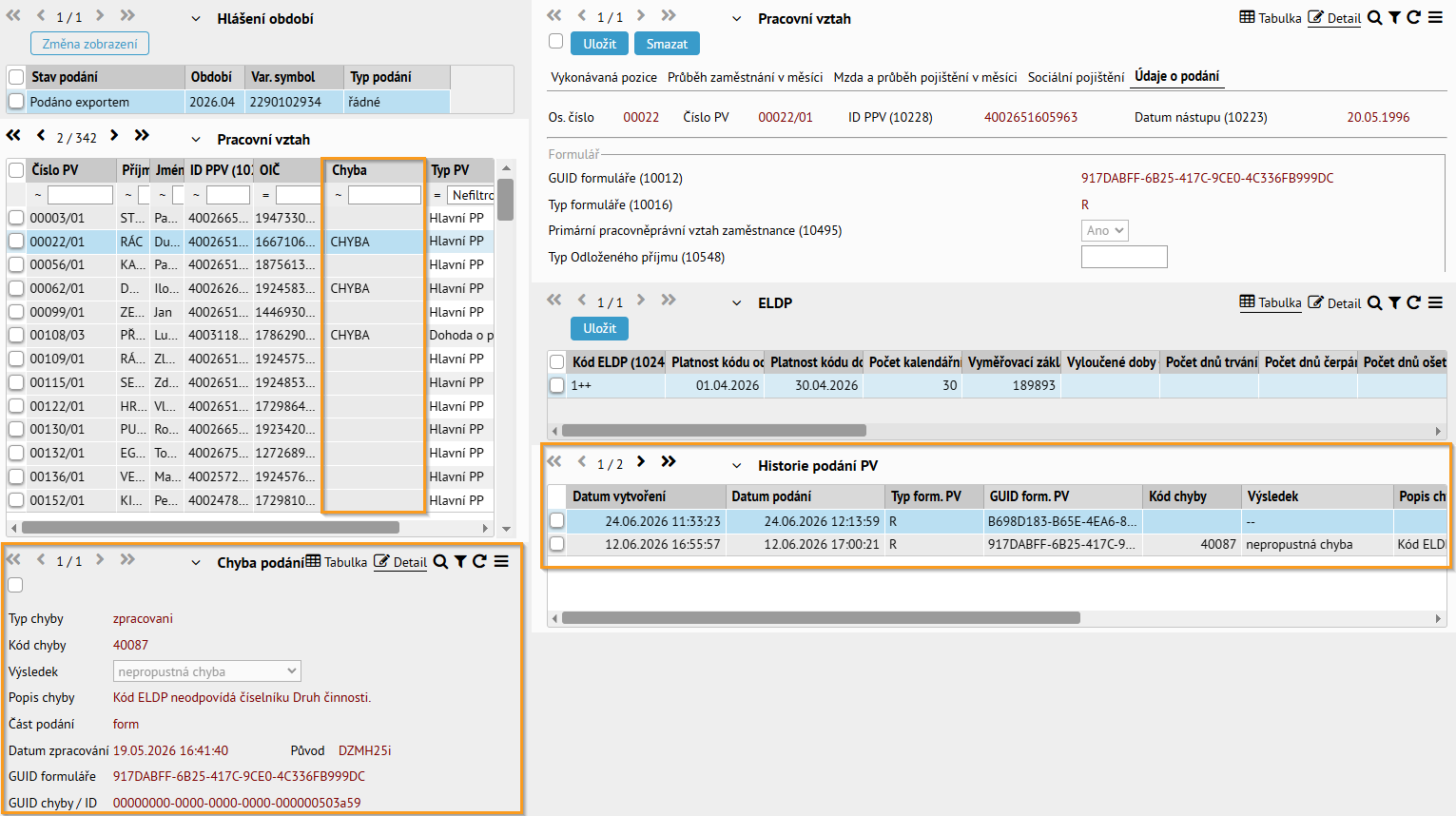Open the hamburger menu in the ELDP panel
This screenshot has width=1456, height=816.
pos(1435,302)
